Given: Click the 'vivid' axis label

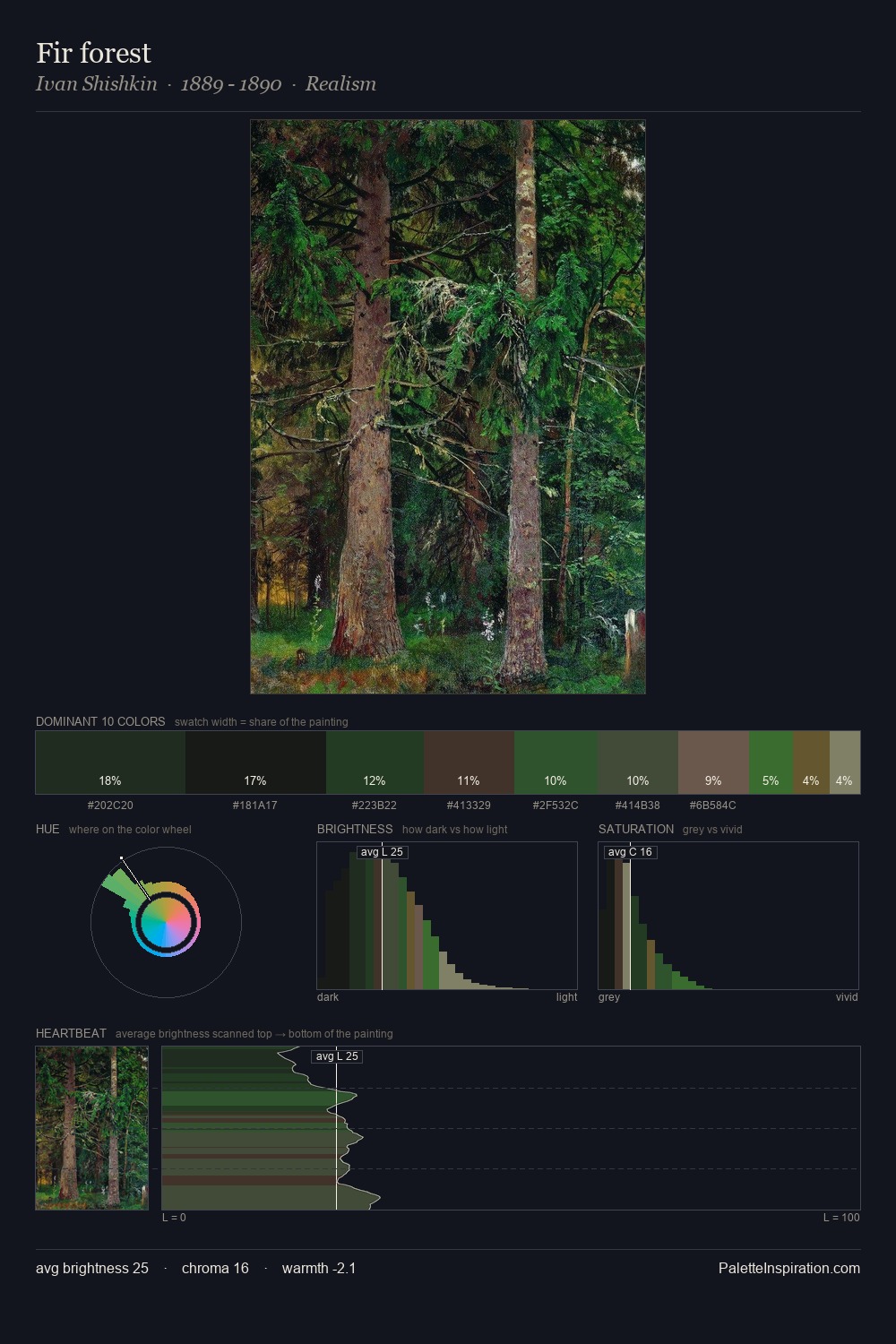Looking at the screenshot, I should coord(847,997).
